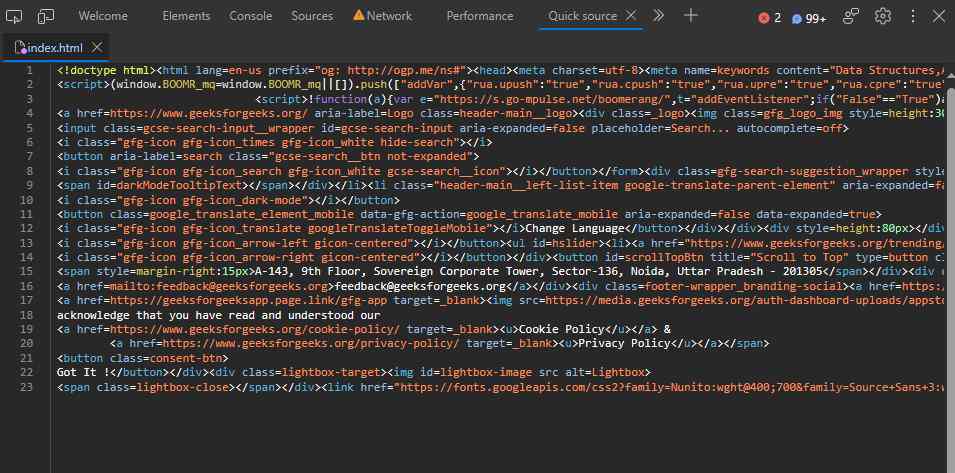Click the Network warning triangle icon

[359, 15]
